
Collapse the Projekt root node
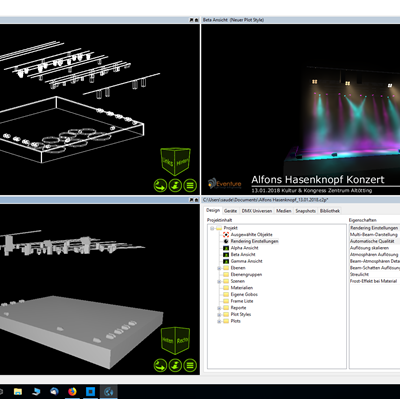(x=212, y=228)
